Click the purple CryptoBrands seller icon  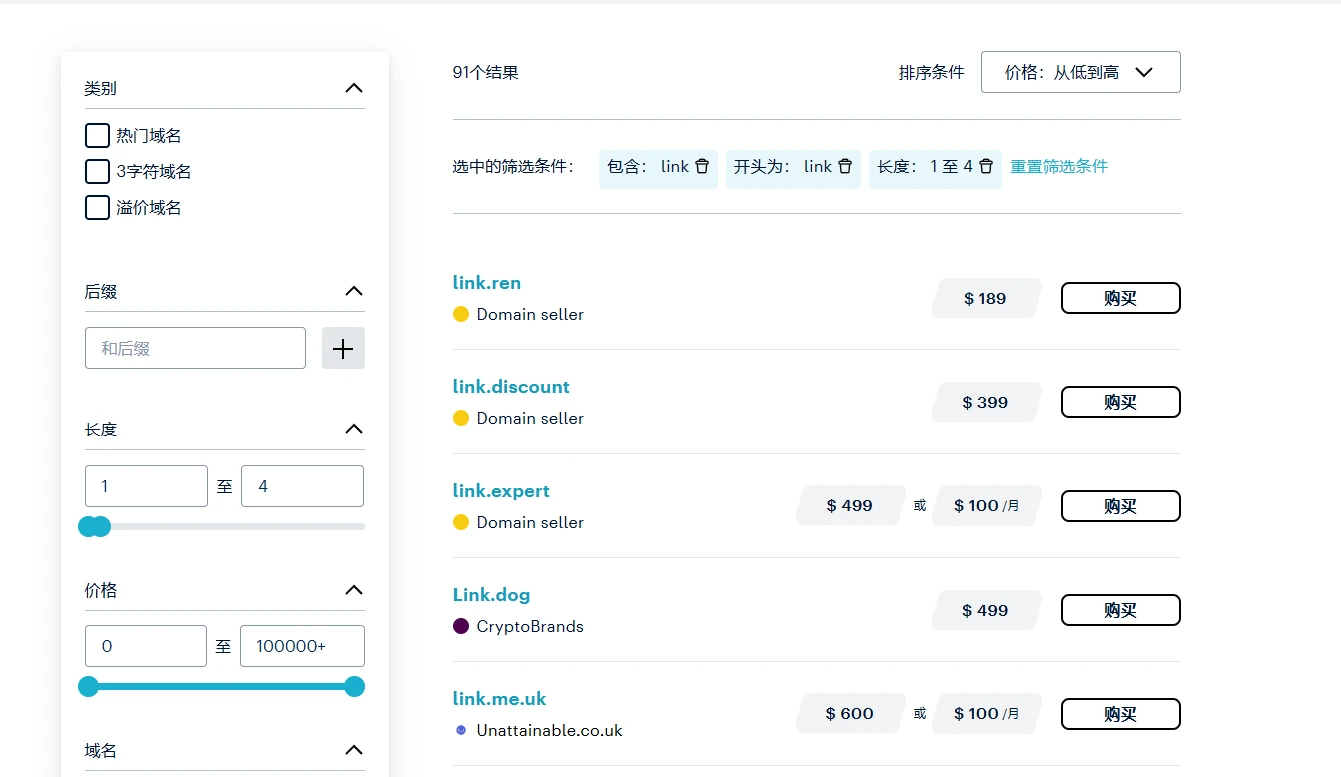click(461, 626)
